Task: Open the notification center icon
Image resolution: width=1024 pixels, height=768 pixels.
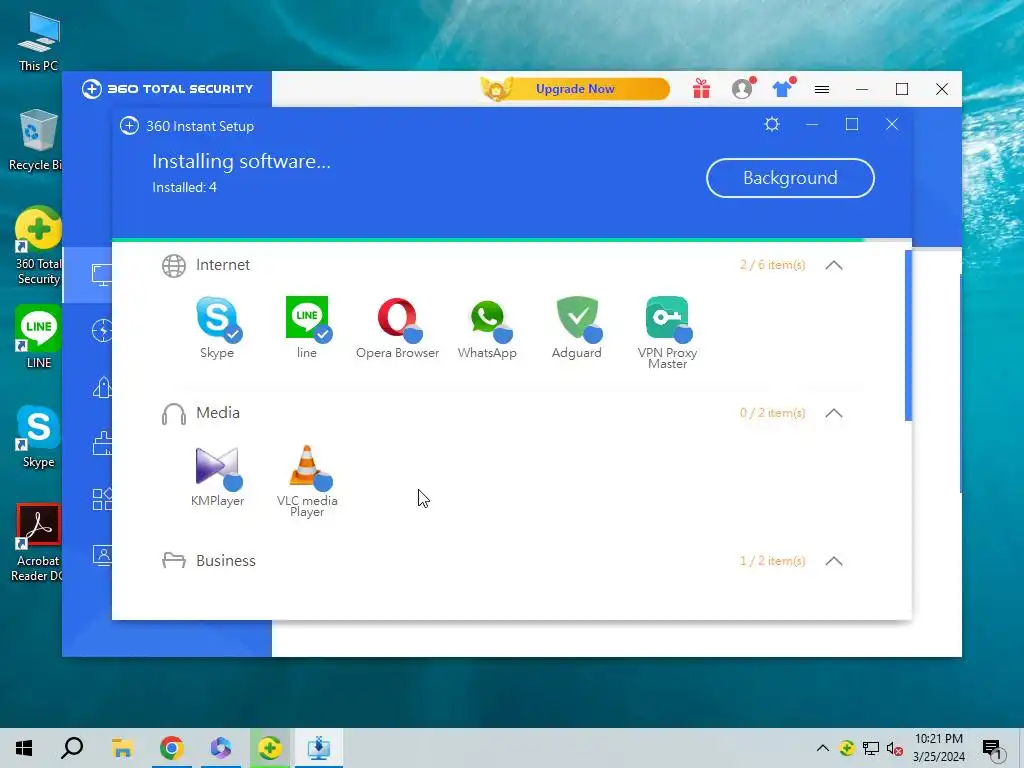Action: [x=993, y=748]
